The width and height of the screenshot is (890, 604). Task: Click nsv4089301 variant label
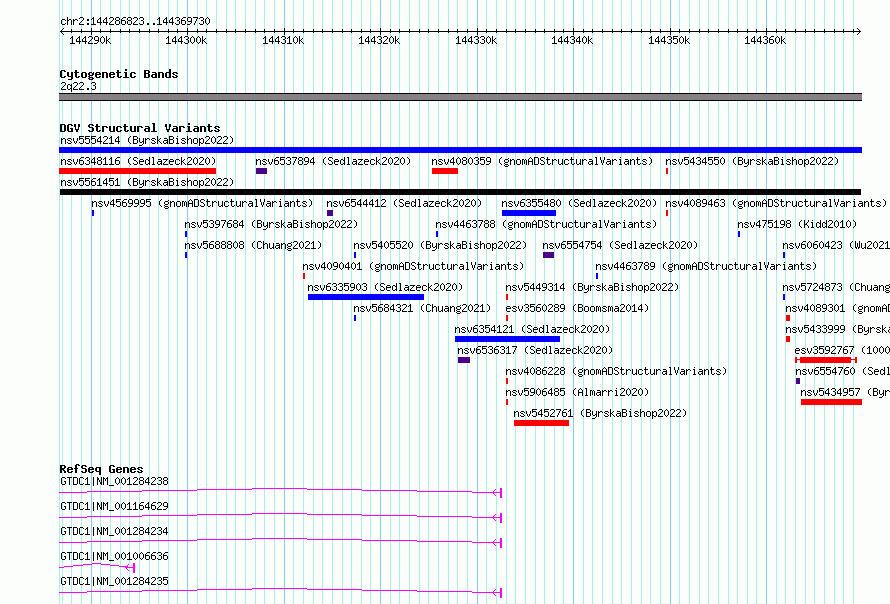point(838,308)
